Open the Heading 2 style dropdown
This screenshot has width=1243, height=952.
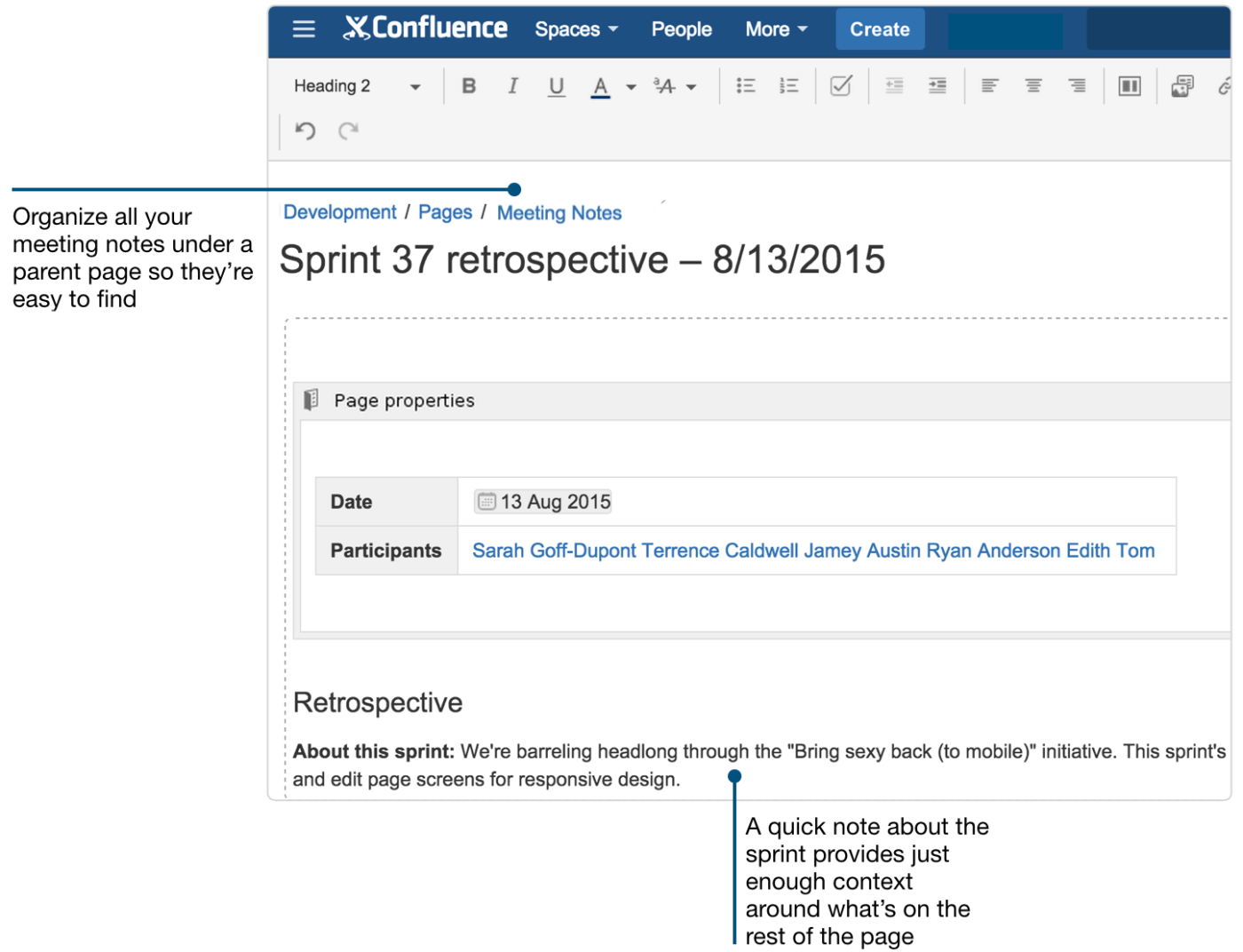click(355, 85)
